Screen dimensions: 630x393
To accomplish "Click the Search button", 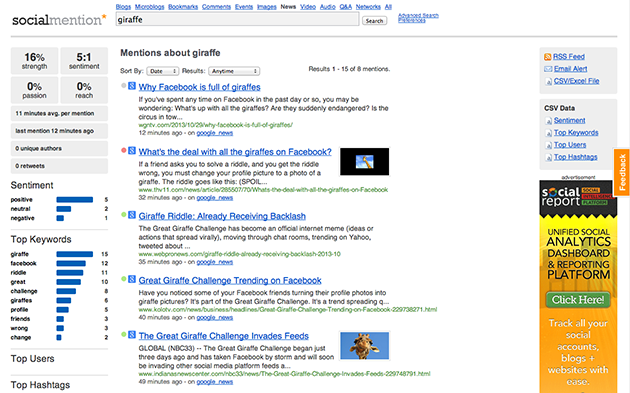I will pos(374,20).
